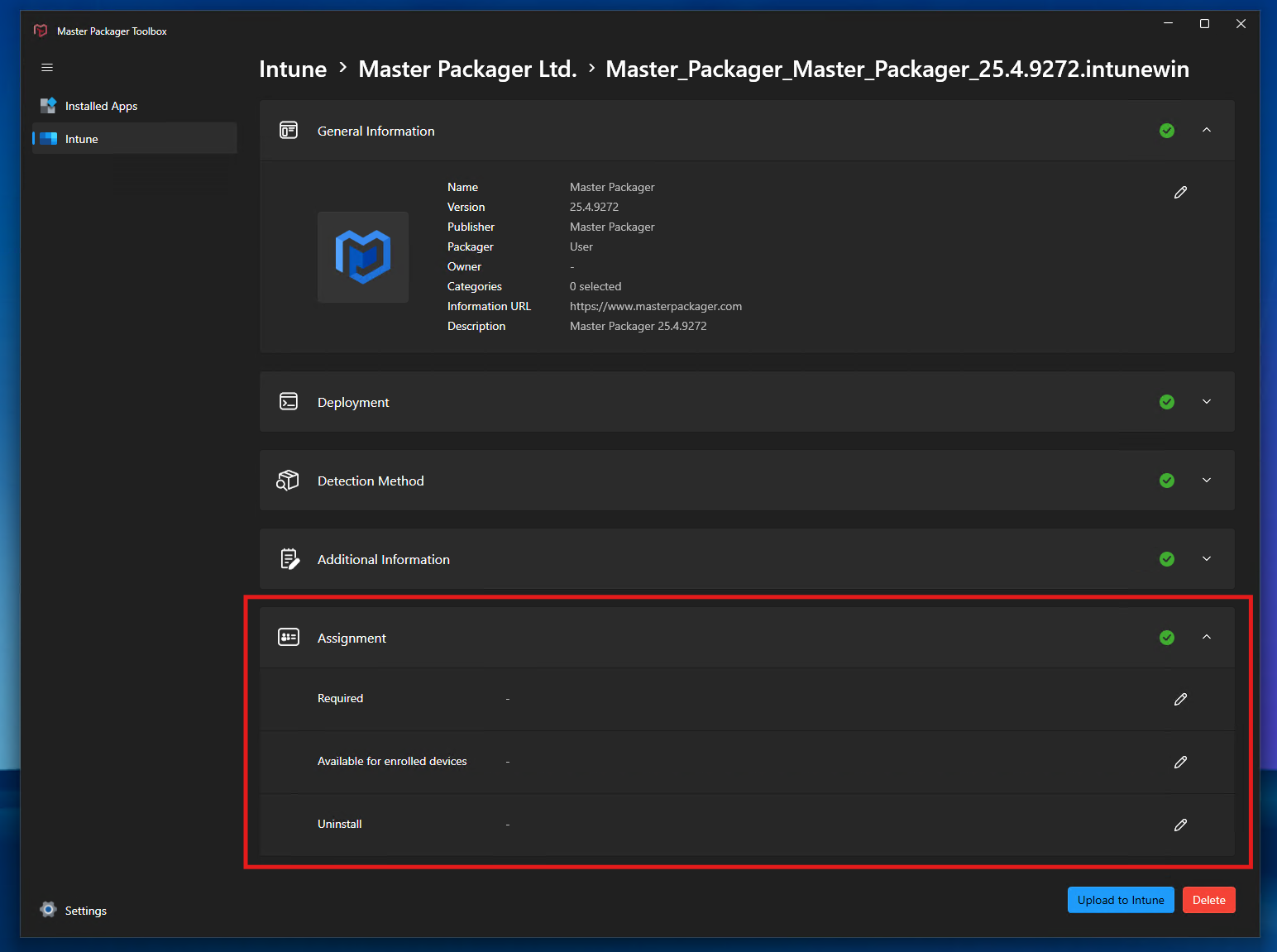Screen dimensions: 1277x952
Task: Go to Intune breadcrumb root
Action: (293, 69)
